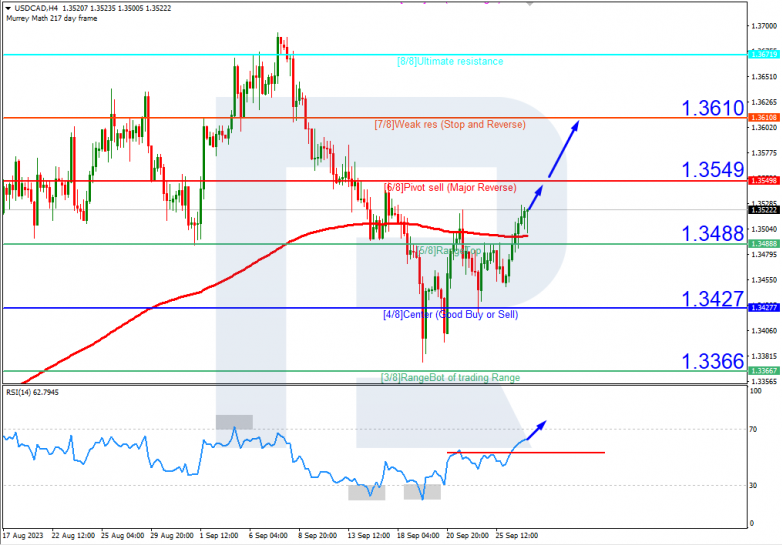
Task: Click the green 1.33667 price tag on axis
Action: pyautogui.click(x=764, y=371)
